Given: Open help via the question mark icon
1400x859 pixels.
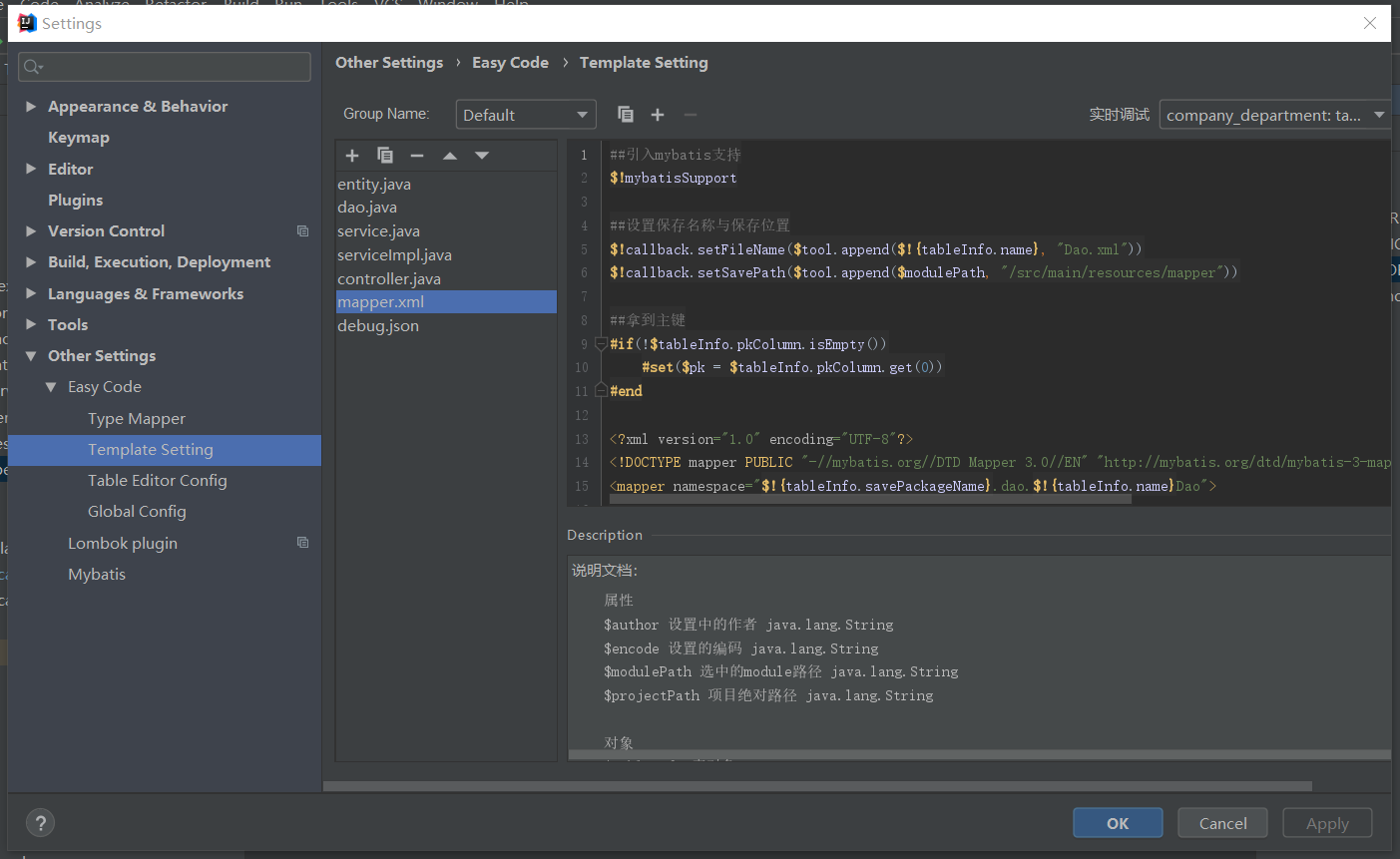Looking at the screenshot, I should point(40,823).
